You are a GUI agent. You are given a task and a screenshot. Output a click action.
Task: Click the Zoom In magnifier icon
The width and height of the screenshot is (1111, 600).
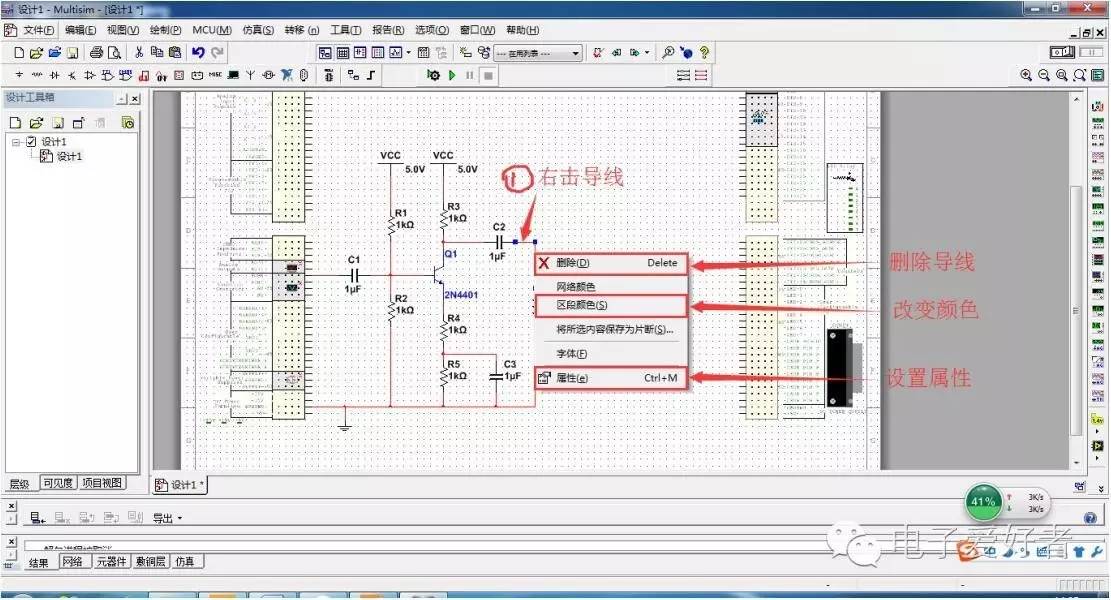[x=1026, y=75]
